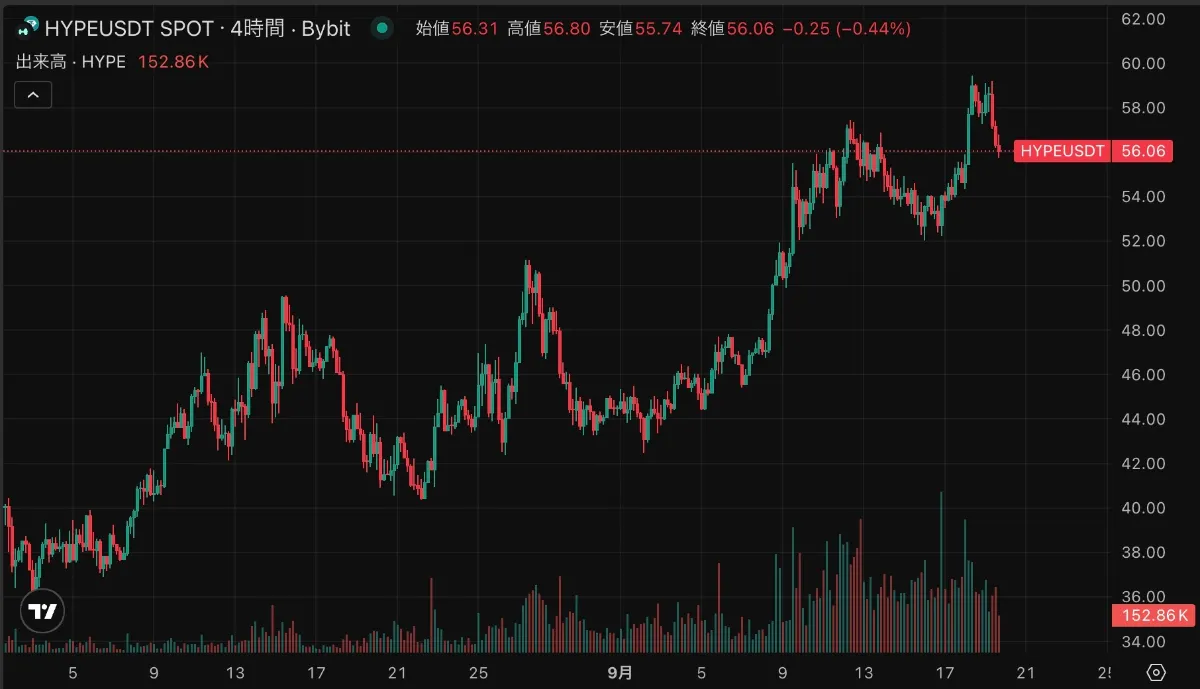Click the green market status indicator
Image resolution: width=1200 pixels, height=689 pixels.
(x=382, y=29)
